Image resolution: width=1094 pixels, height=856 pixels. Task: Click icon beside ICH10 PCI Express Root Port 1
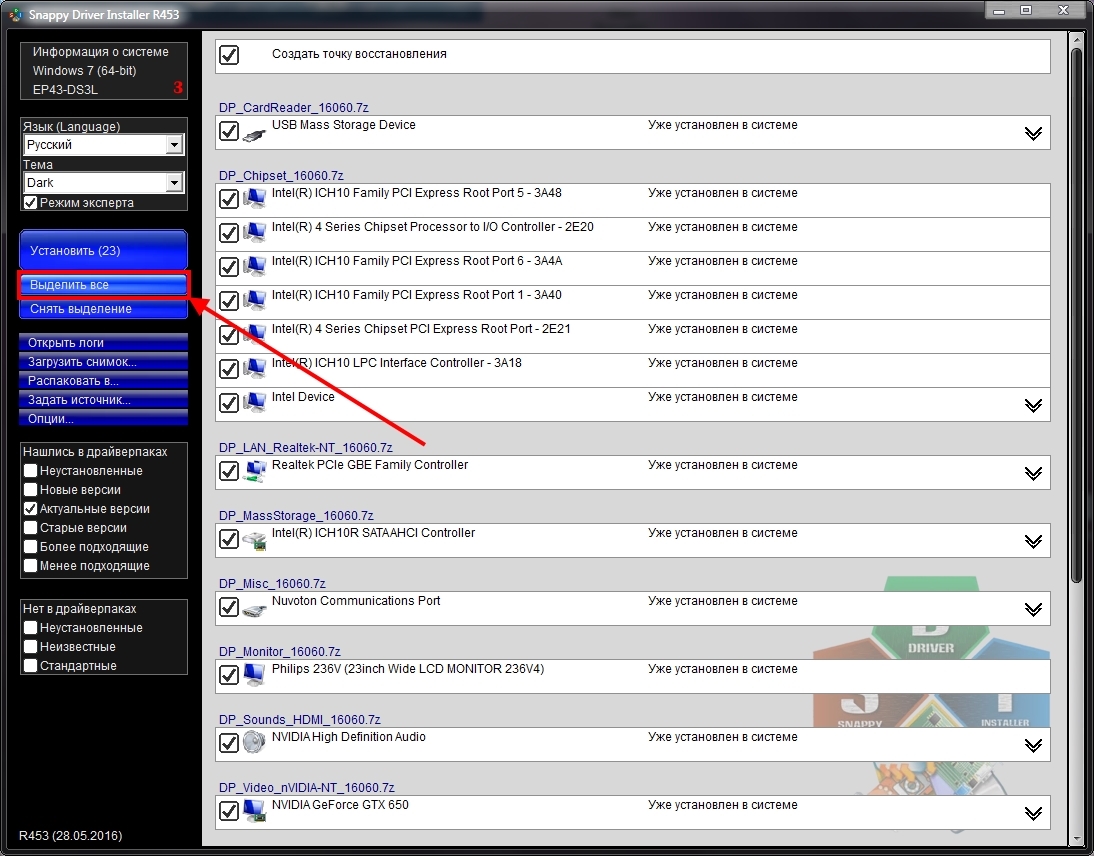(x=255, y=301)
